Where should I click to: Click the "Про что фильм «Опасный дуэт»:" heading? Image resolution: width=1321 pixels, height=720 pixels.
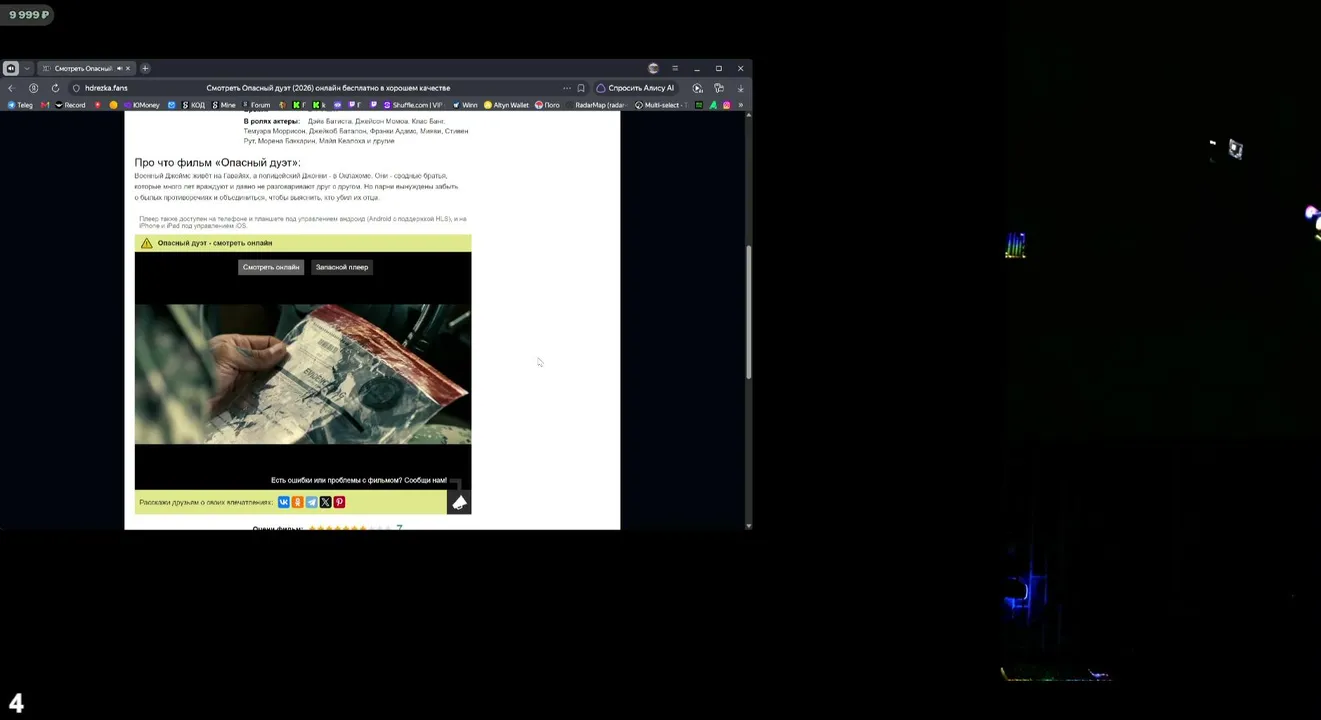(x=217, y=163)
